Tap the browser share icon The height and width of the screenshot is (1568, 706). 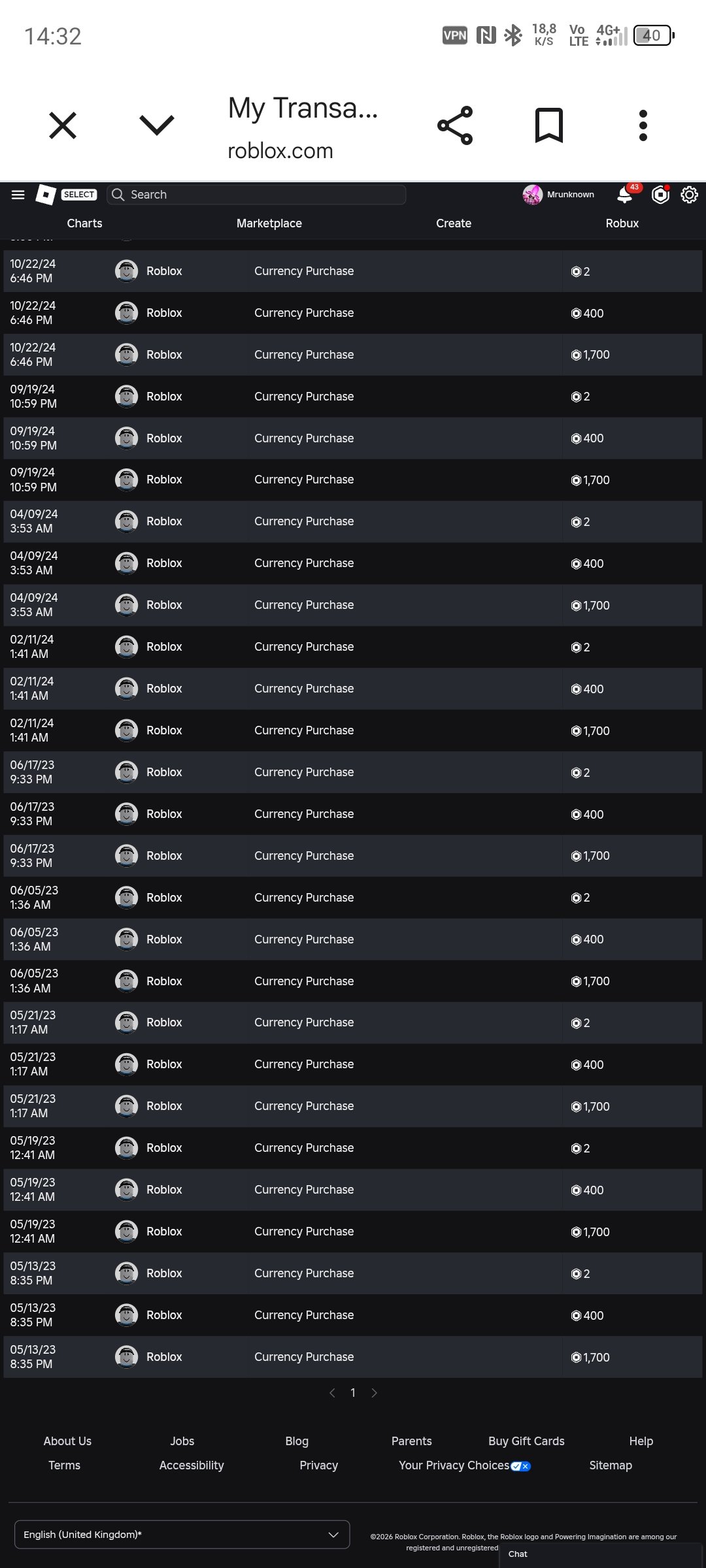(455, 125)
